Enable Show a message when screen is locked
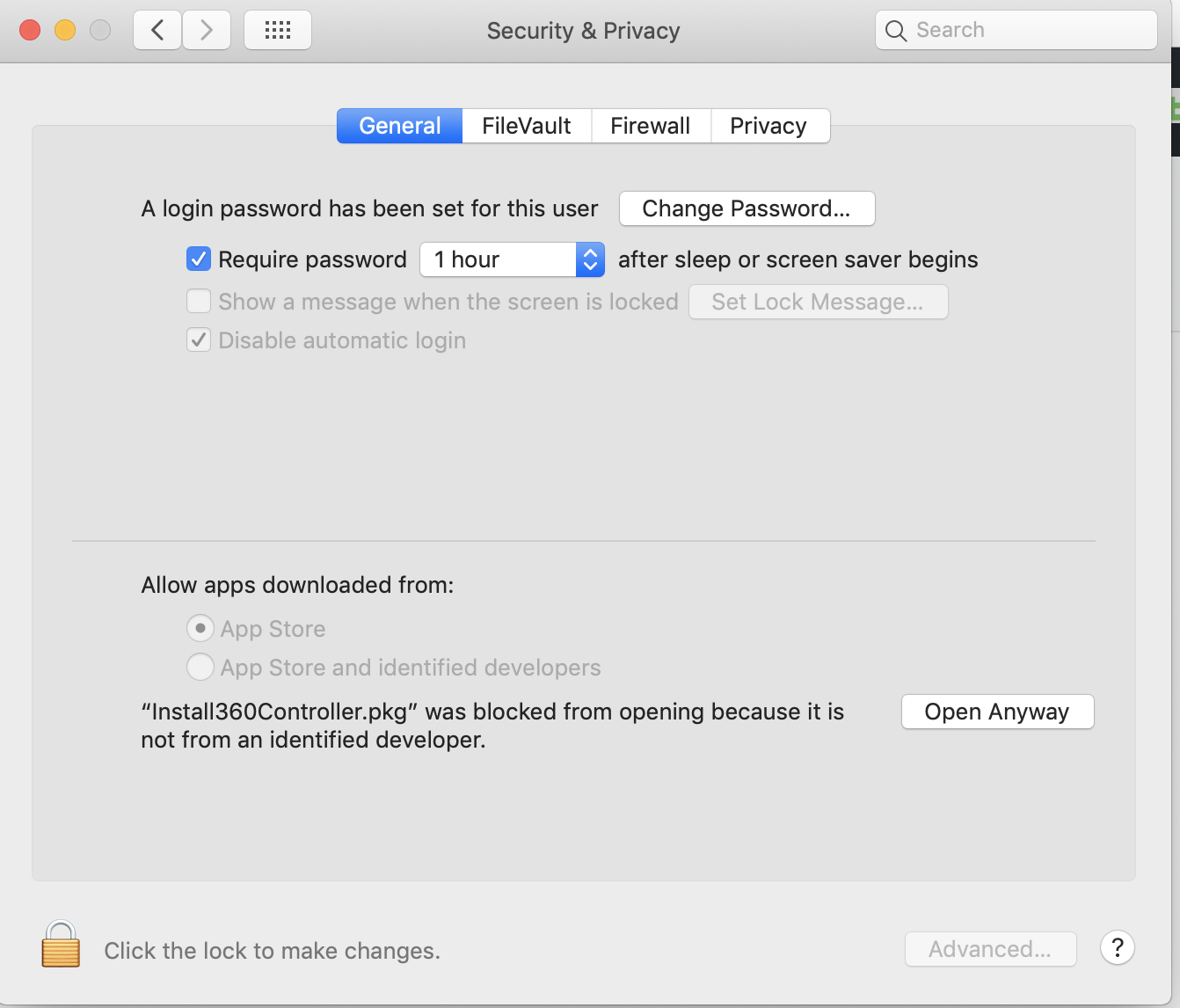This screenshot has width=1180, height=1008. [199, 301]
